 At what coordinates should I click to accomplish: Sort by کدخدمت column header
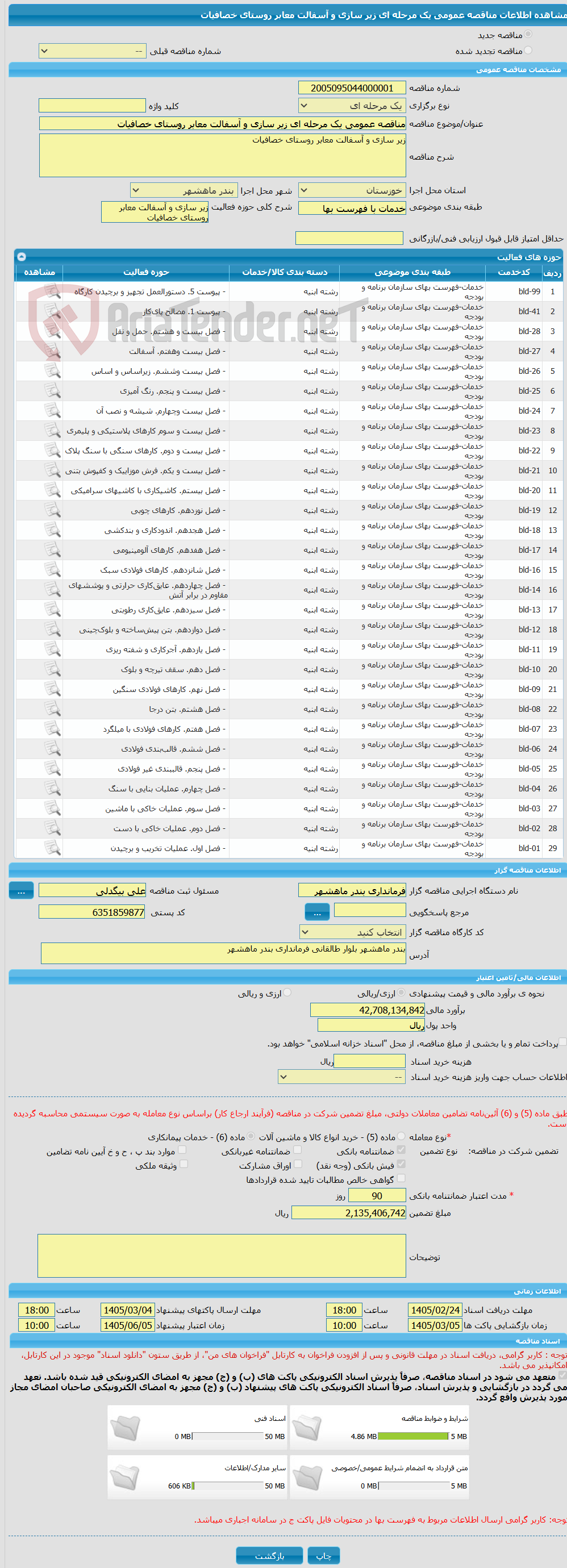click(514, 272)
